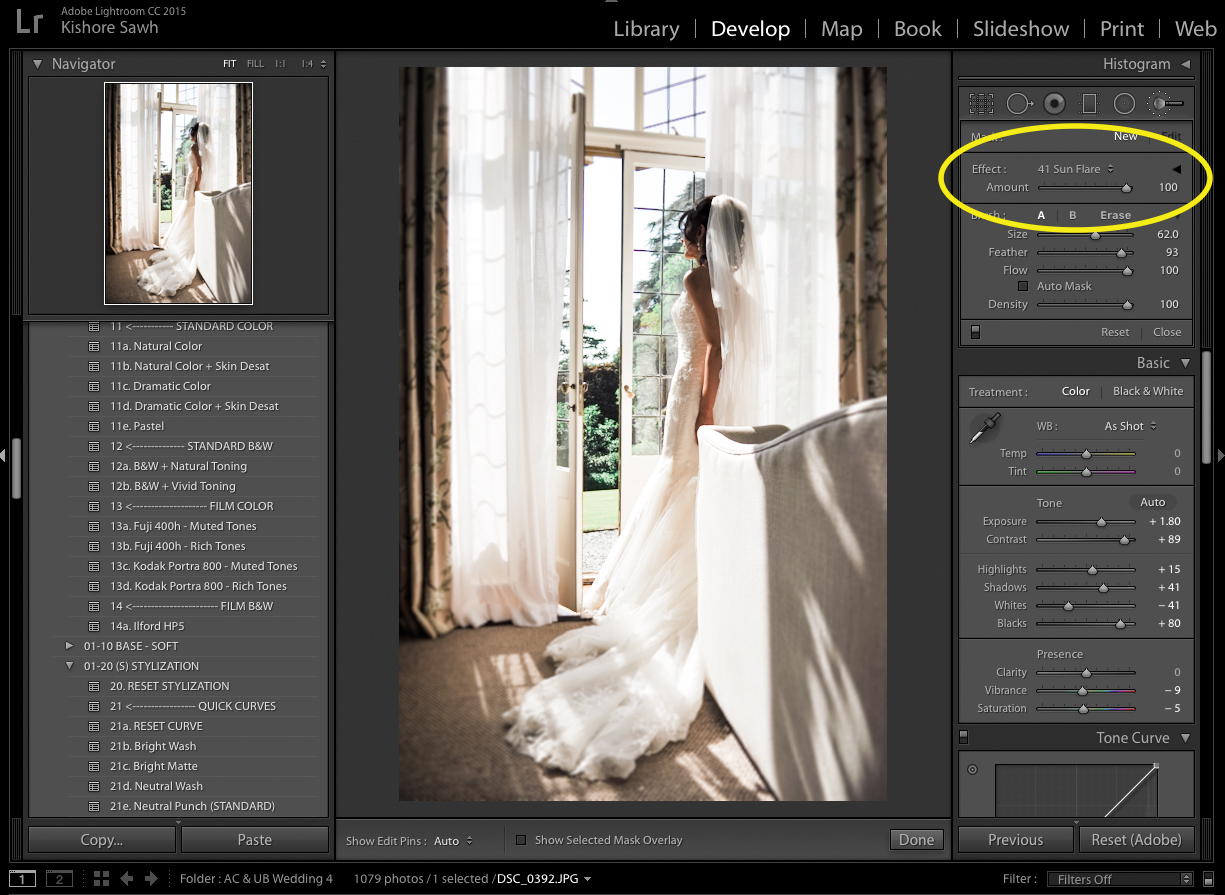
Task: Hide the left panel with edge arrow
Action: click(4, 455)
